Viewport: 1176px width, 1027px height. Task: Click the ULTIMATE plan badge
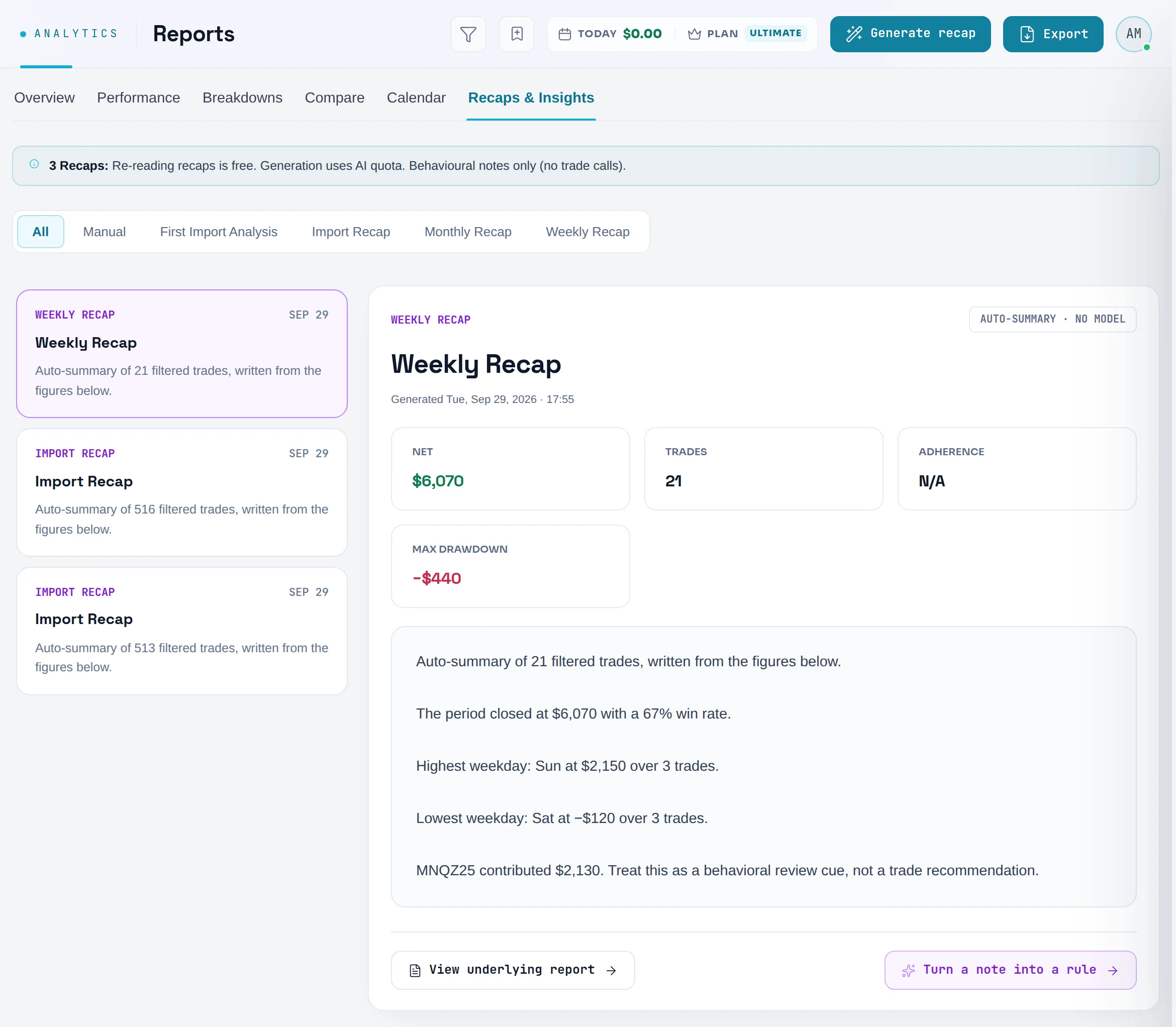coord(775,33)
